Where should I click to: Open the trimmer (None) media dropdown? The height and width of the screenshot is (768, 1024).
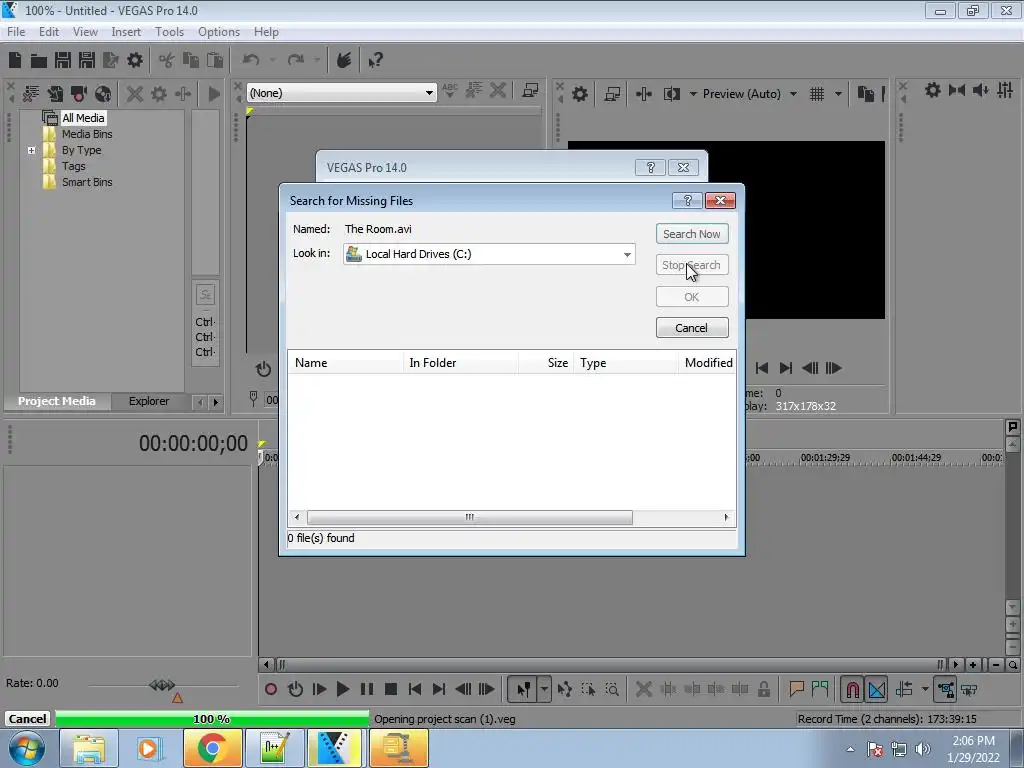[429, 93]
